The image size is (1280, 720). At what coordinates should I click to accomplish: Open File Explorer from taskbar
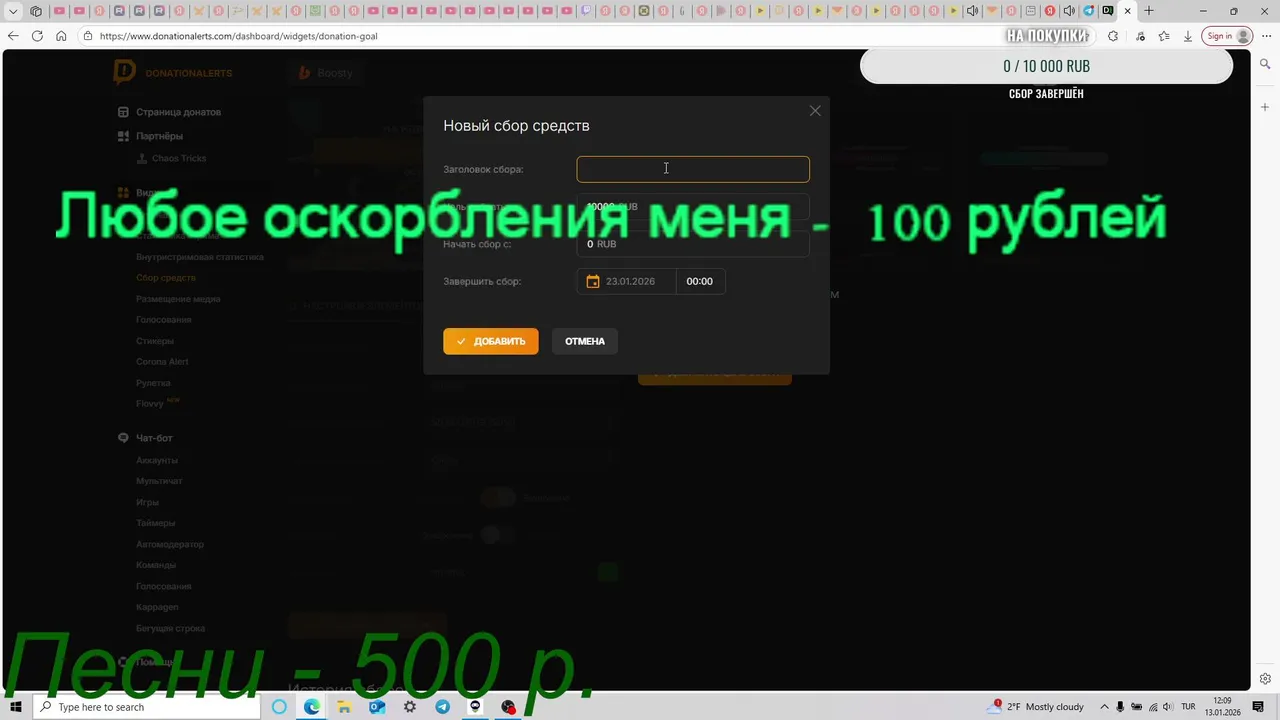[x=344, y=707]
